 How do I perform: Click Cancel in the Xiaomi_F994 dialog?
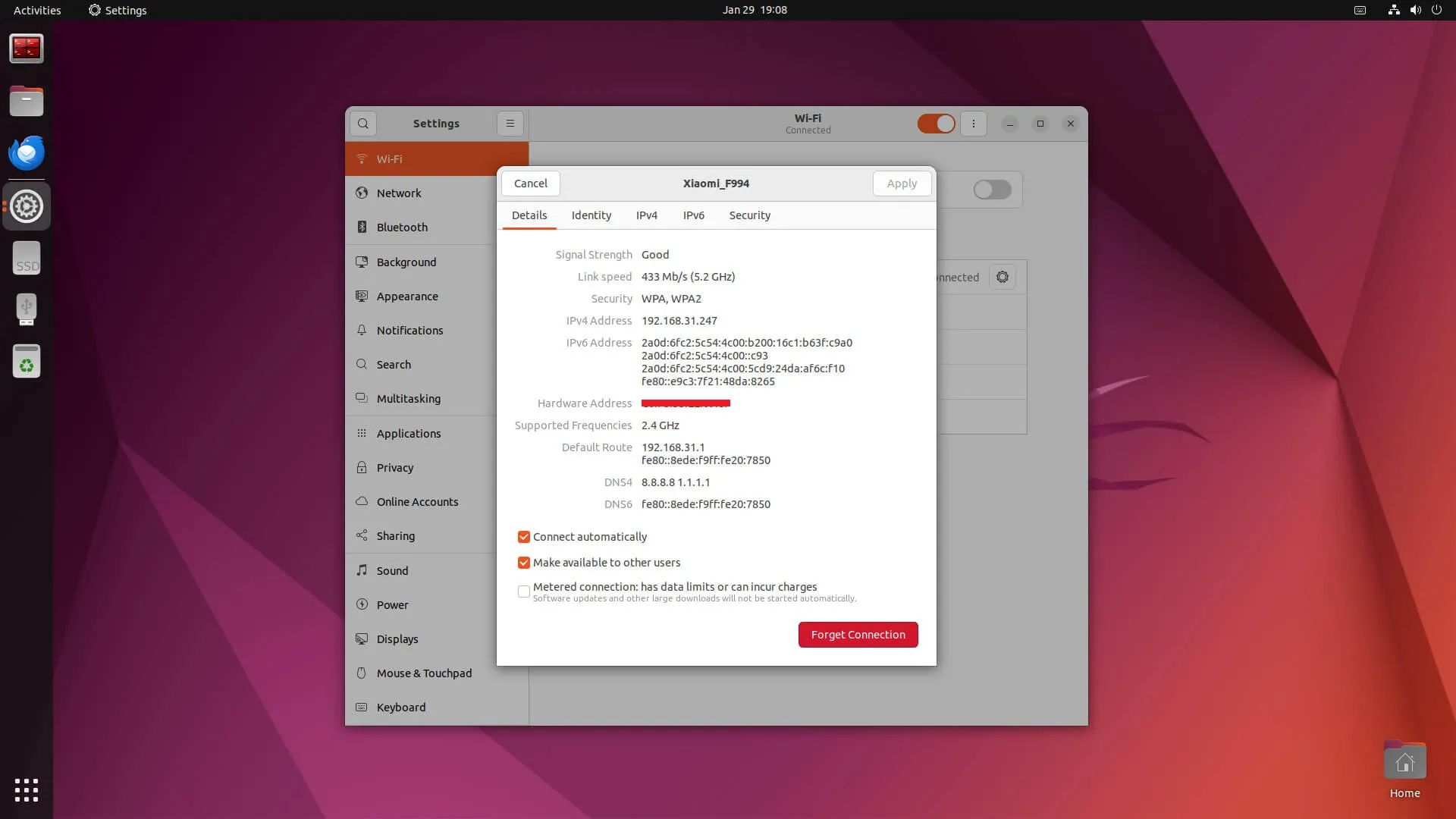(x=530, y=184)
